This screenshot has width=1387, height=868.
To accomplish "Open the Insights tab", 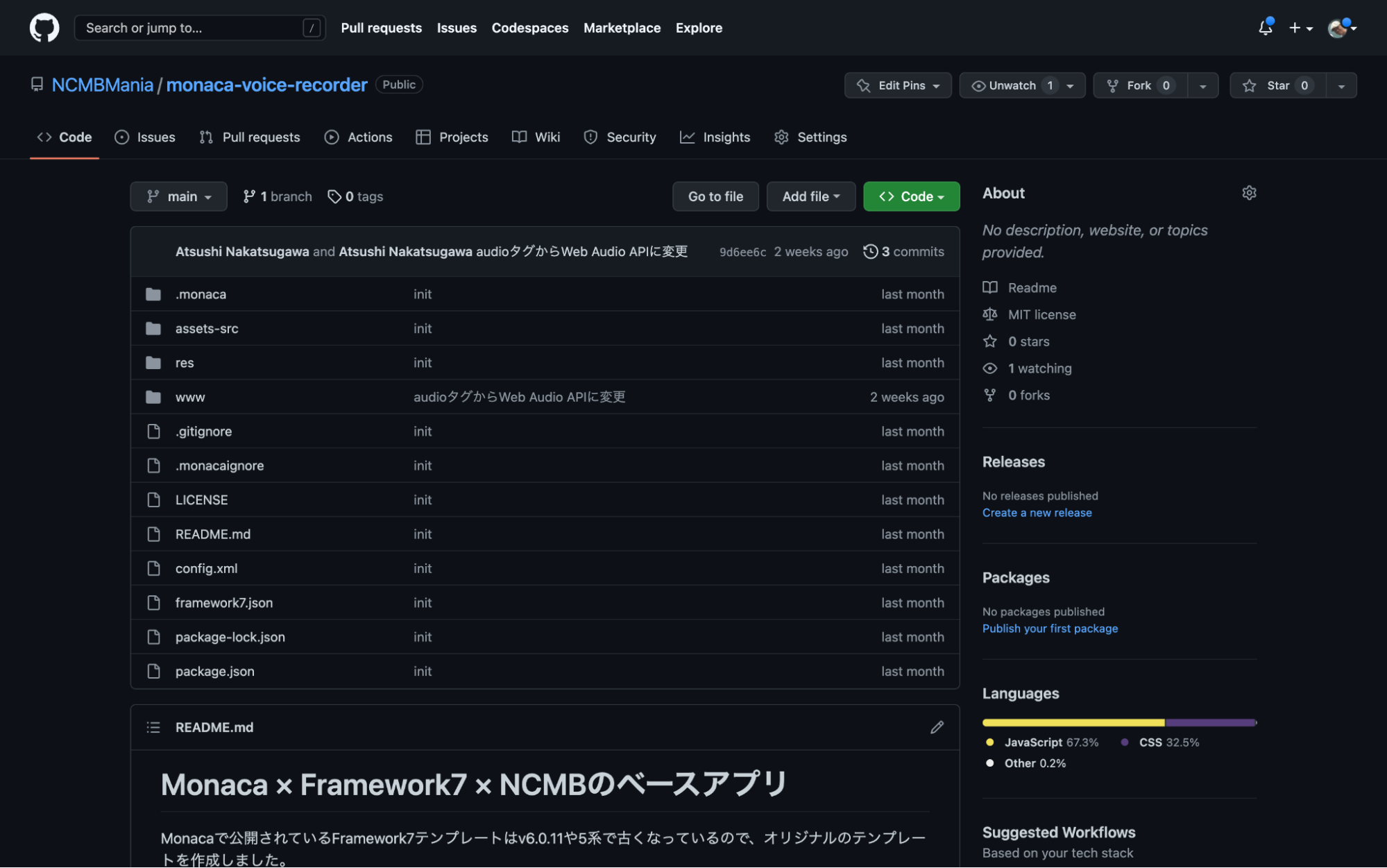I will point(715,137).
